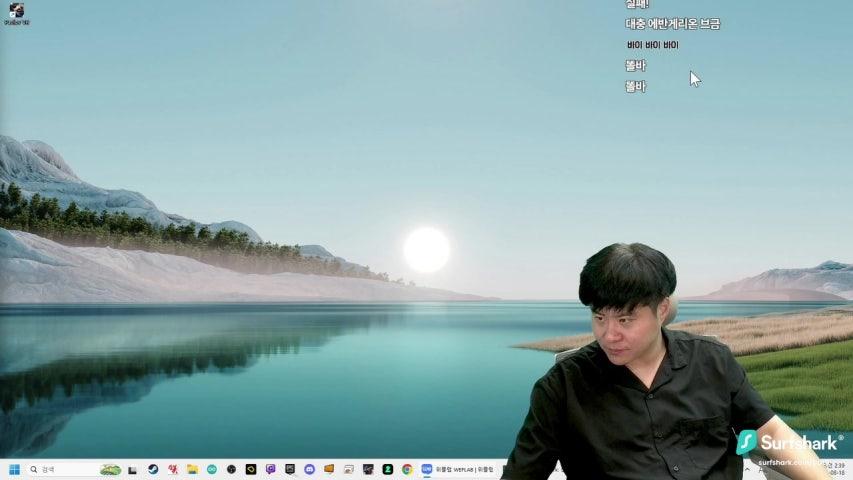Open the landscape search highlight image
Screen dimensions: 853x480
pyautogui.click(x=110, y=469)
